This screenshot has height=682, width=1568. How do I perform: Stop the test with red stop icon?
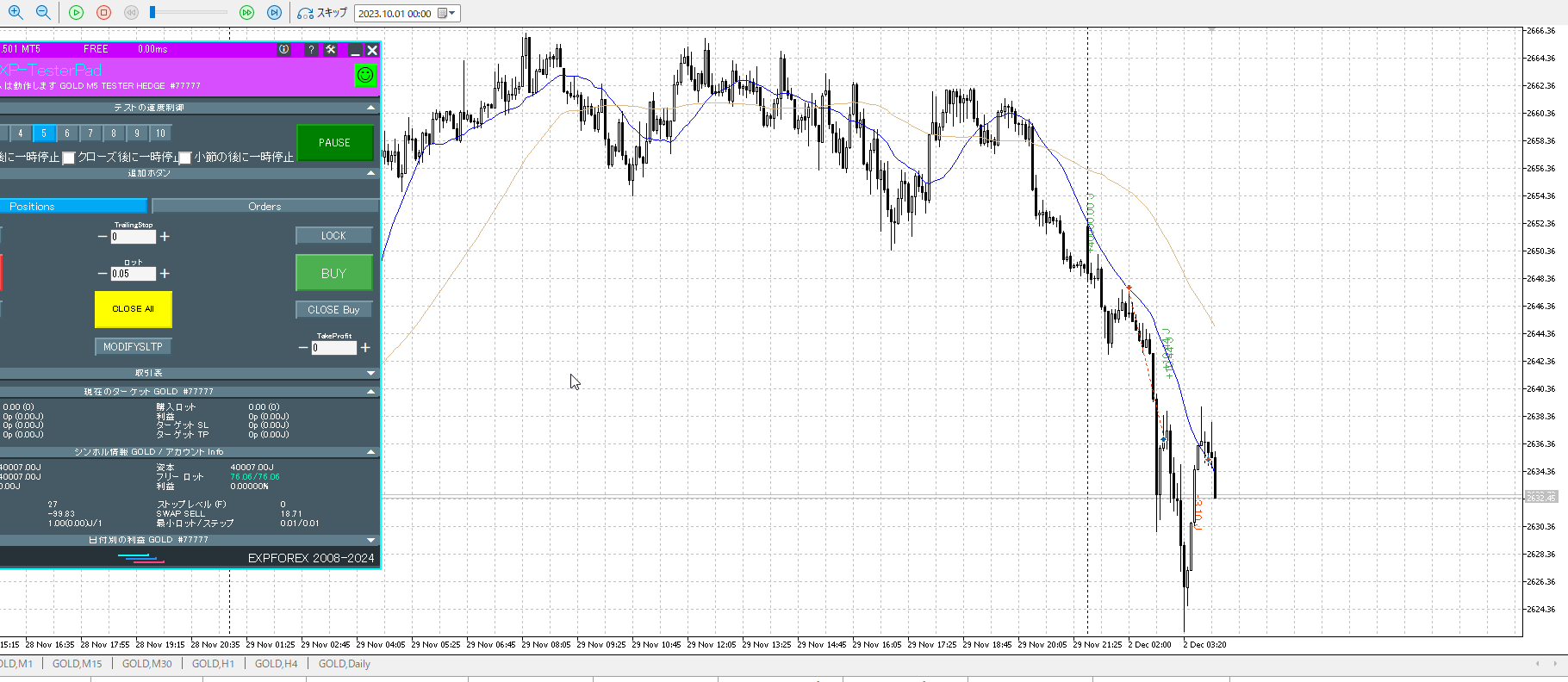[103, 13]
